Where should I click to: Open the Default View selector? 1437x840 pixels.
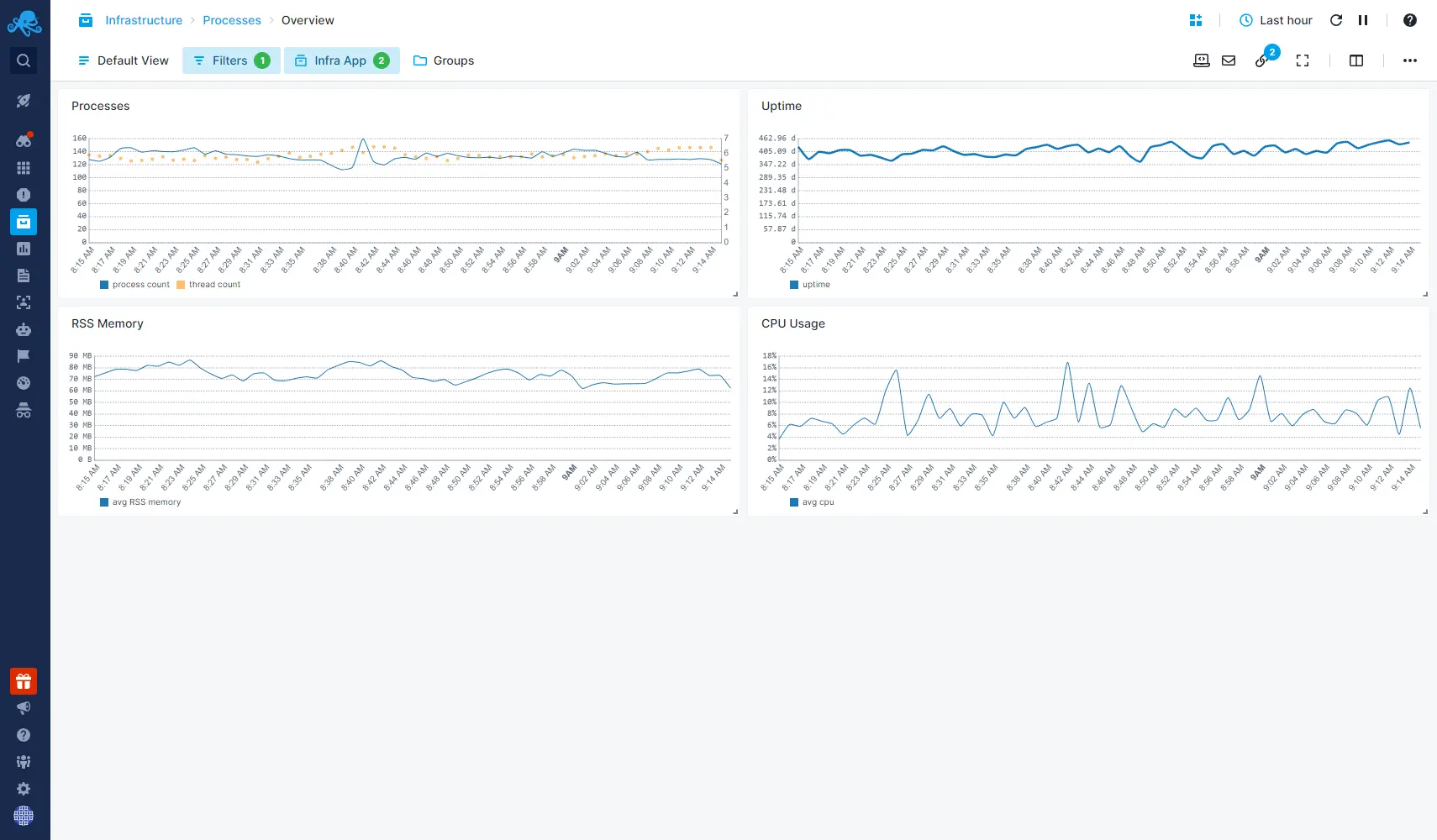(x=124, y=60)
